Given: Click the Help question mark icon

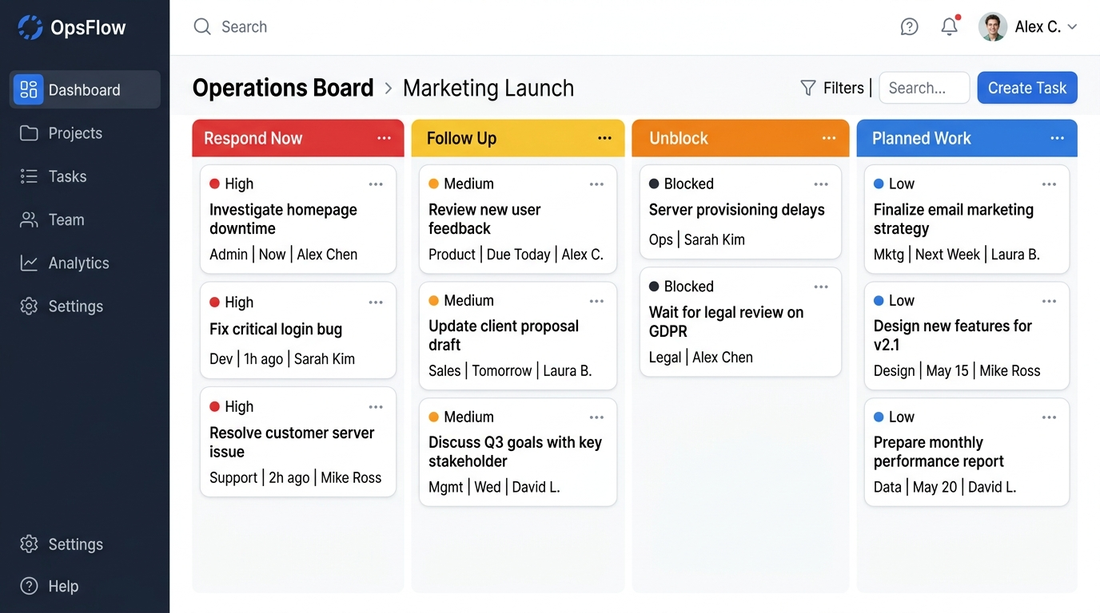Looking at the screenshot, I should [29, 586].
